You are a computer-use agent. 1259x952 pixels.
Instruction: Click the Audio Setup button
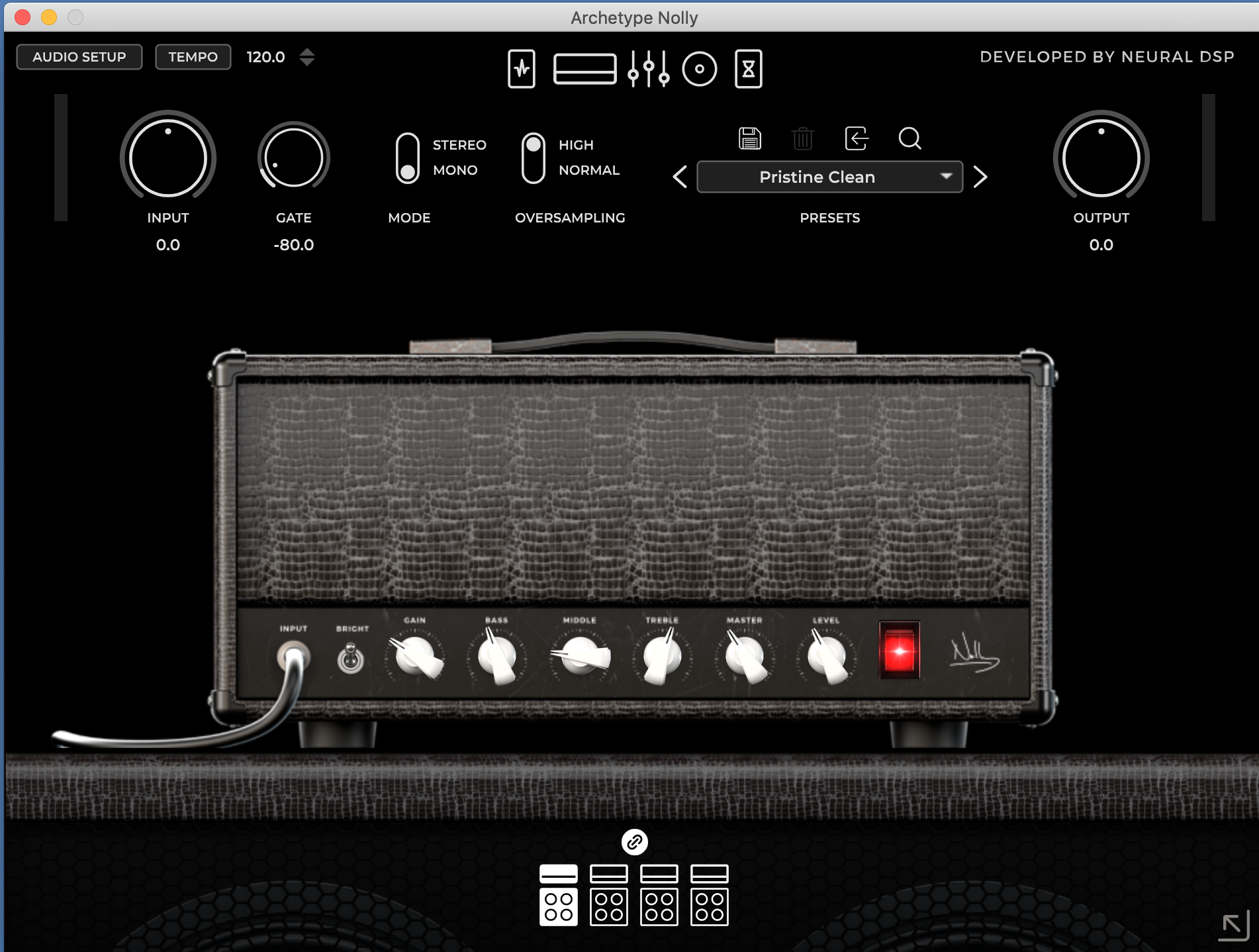79,57
